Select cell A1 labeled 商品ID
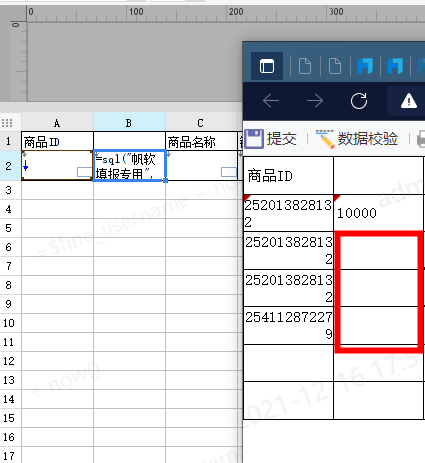425x463 pixels. tap(57, 141)
